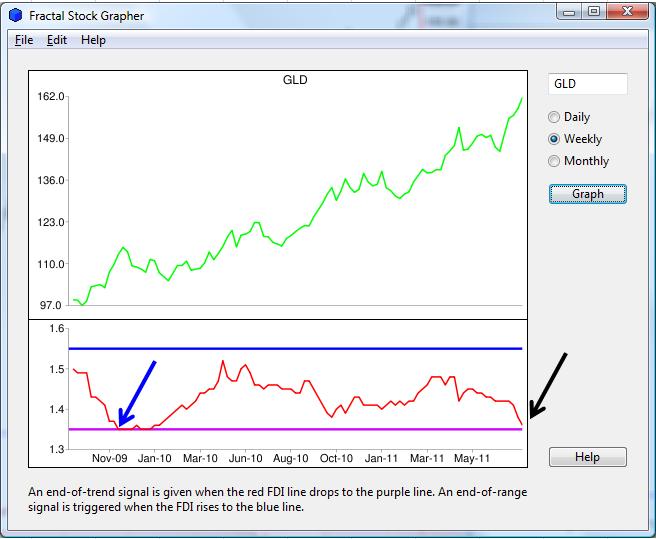
Task: Click the purple end-of-trend threshold line
Action: [300, 429]
